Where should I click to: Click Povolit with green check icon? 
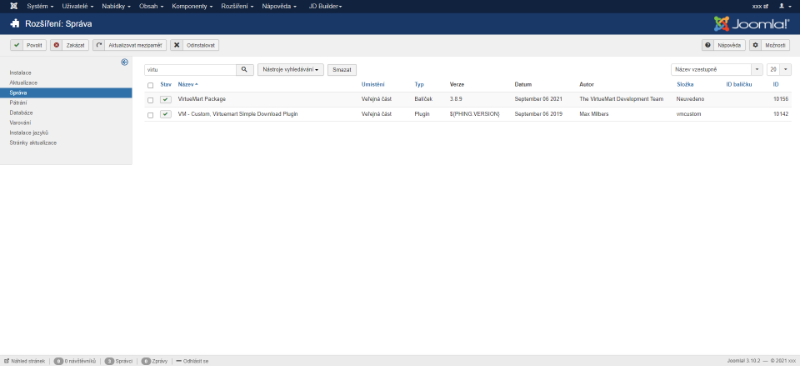pos(29,45)
